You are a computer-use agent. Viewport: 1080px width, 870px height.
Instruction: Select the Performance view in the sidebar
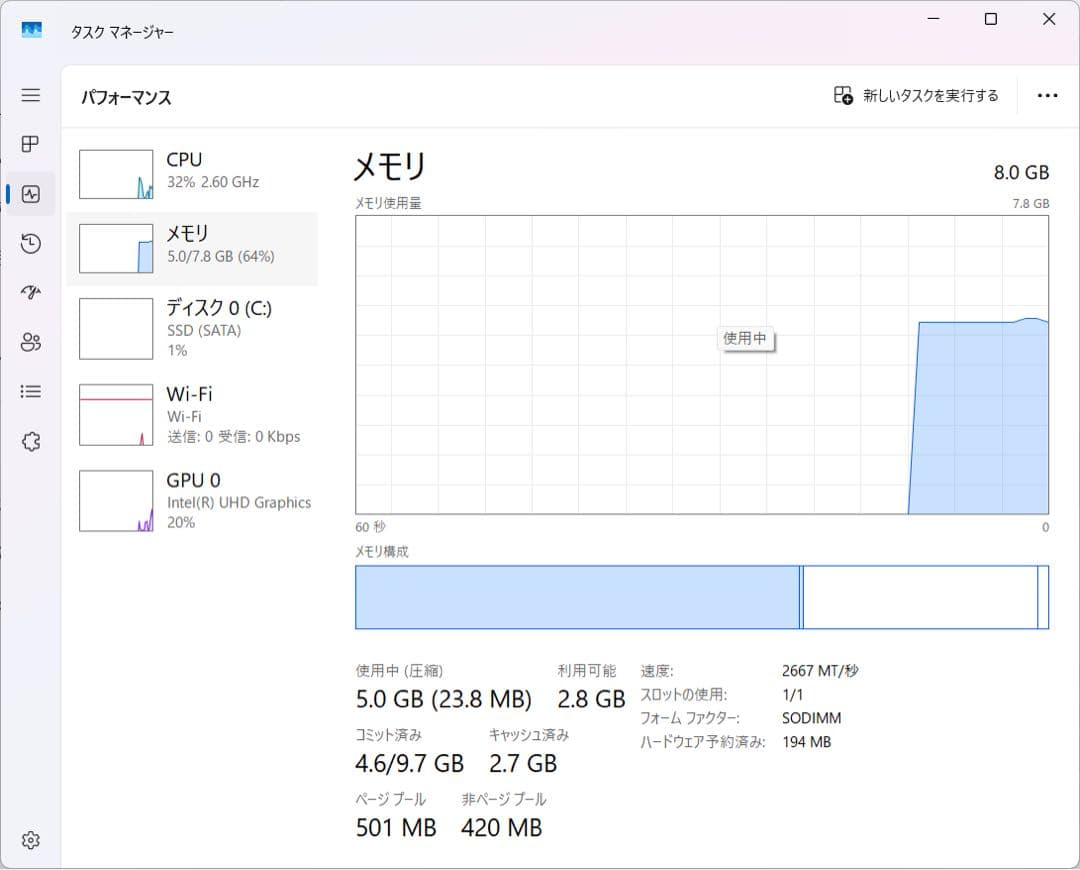click(x=30, y=193)
